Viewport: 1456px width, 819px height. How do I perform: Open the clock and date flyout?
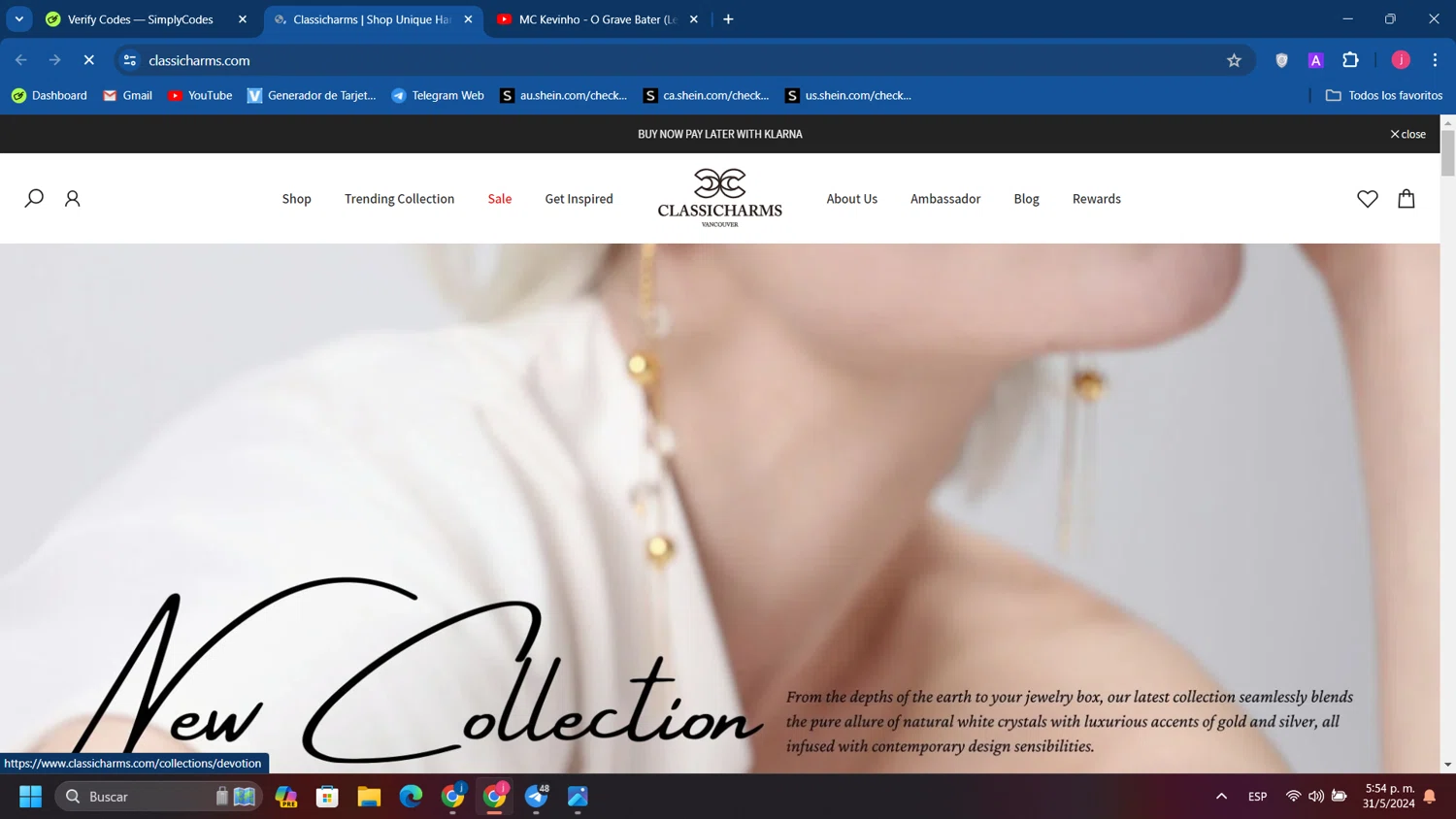click(1389, 797)
